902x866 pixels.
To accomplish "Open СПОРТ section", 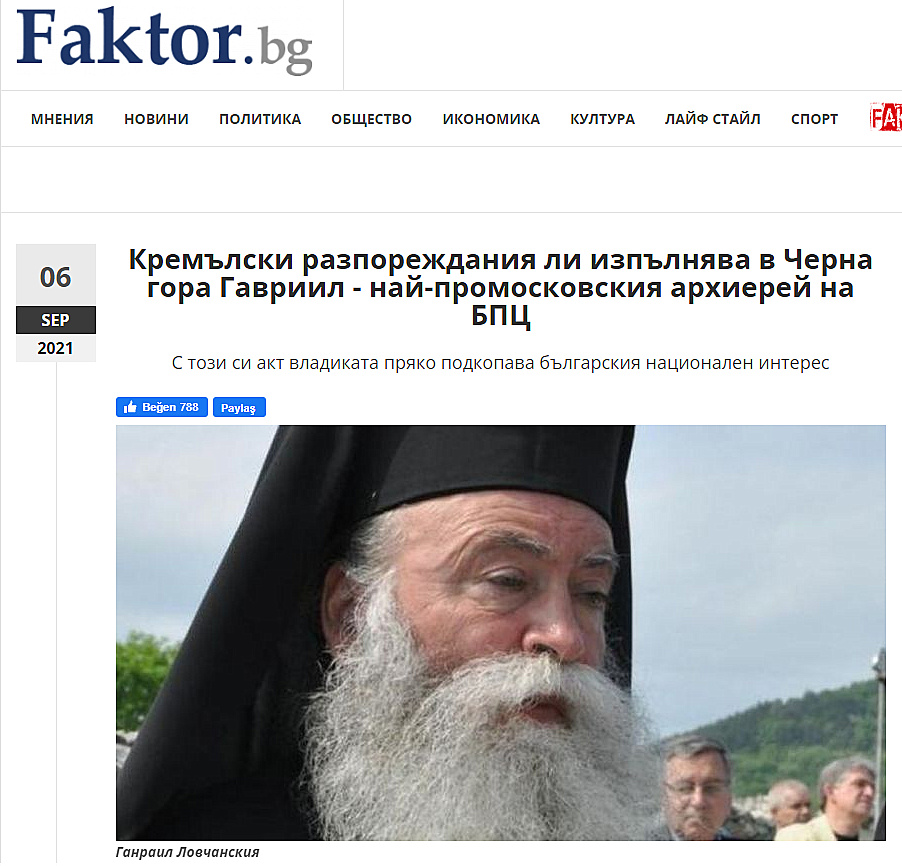I will click(x=815, y=119).
